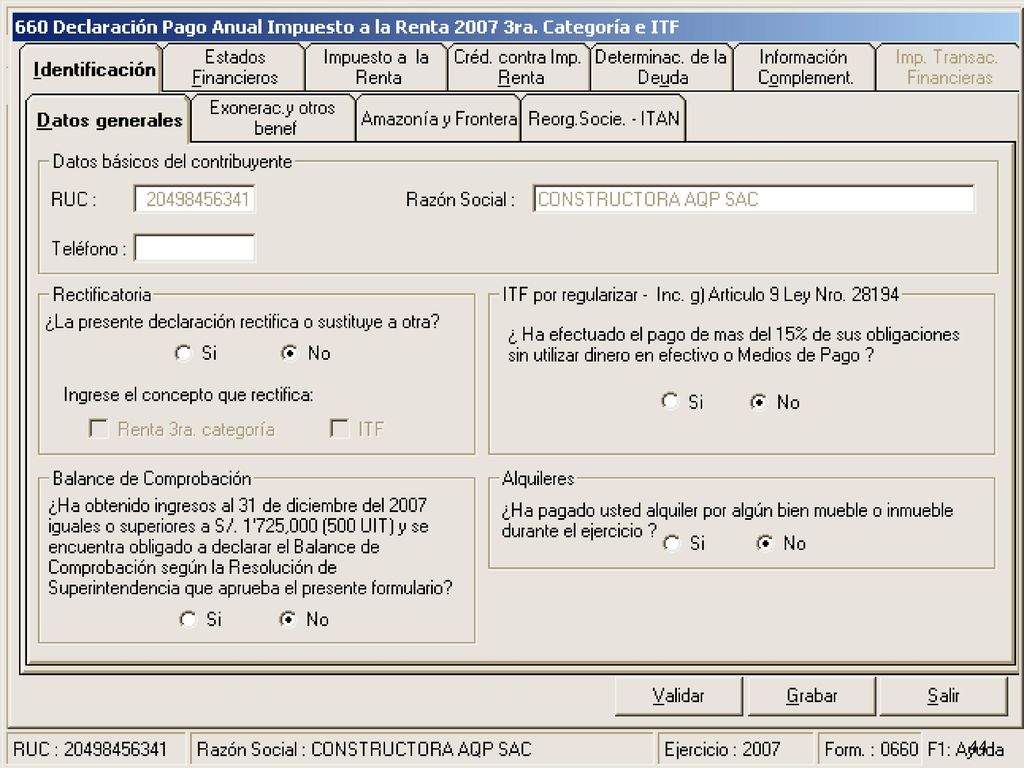Open the Reorg.Socie. - ITAN sub-tab
This screenshot has width=1024, height=768.
pos(603,118)
